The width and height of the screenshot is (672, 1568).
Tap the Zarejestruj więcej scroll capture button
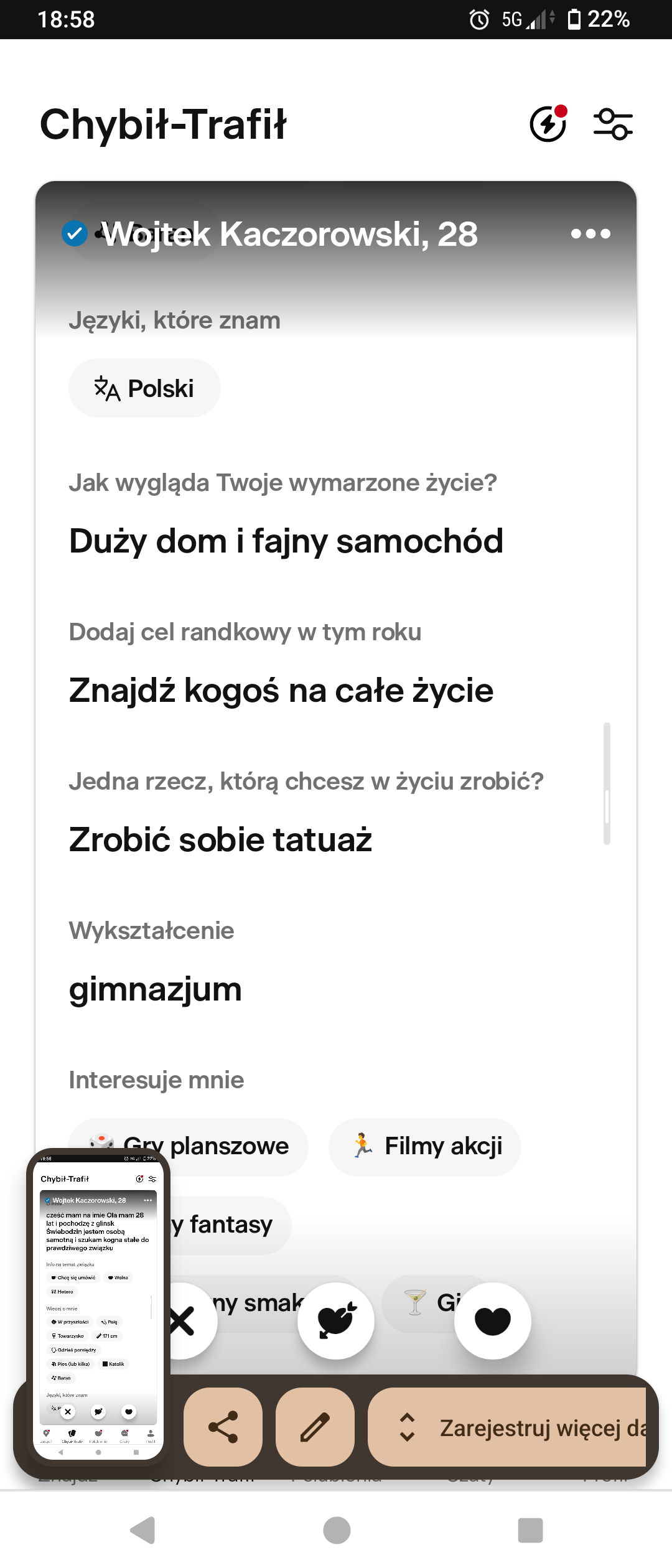(x=508, y=1427)
